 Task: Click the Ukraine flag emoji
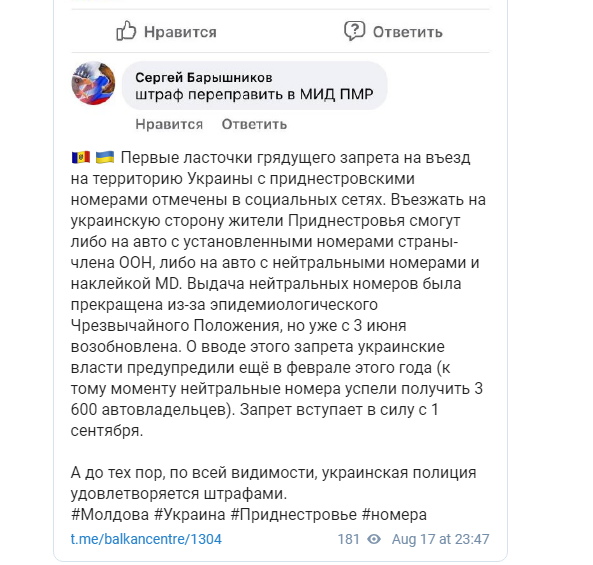(x=105, y=157)
